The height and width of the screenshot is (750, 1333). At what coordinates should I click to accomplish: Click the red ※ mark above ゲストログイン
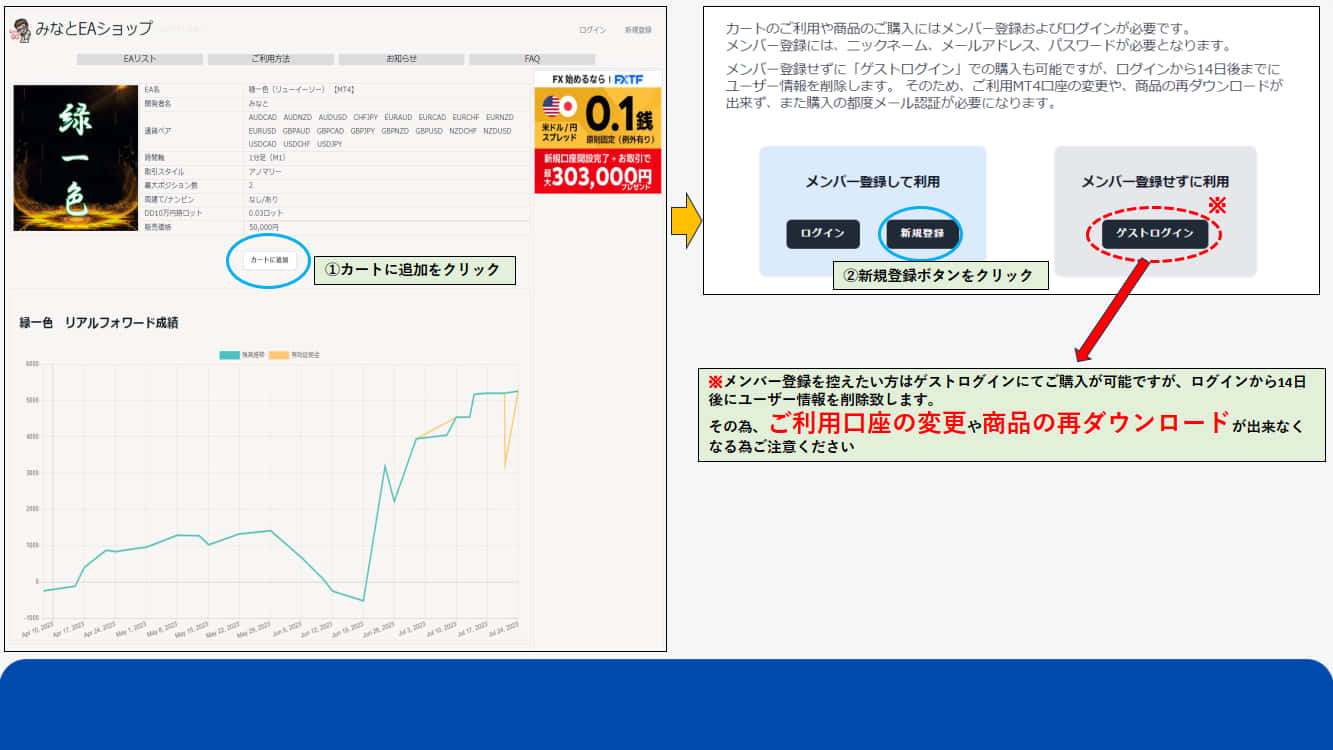1217,206
